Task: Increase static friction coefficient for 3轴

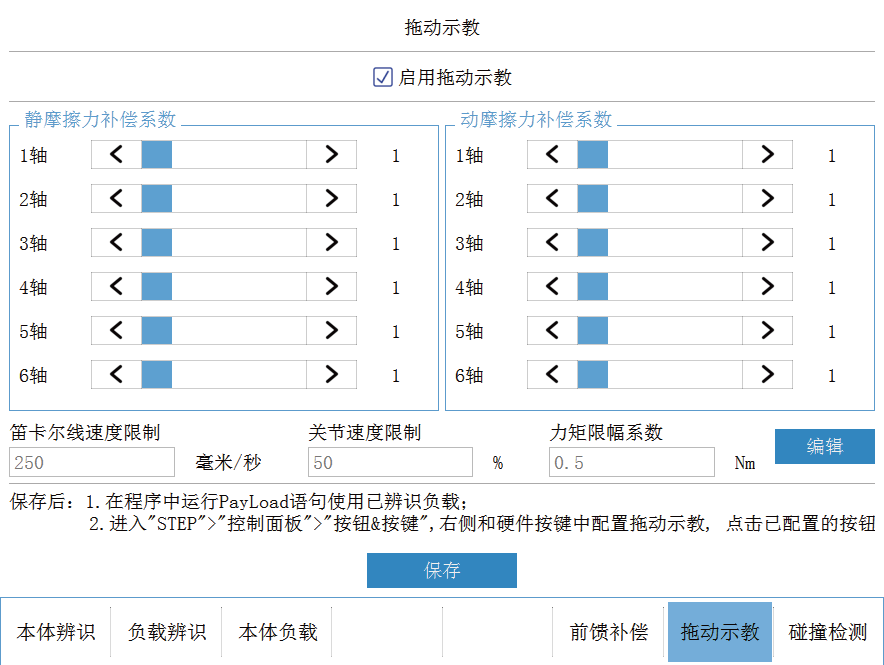Action: (x=332, y=242)
